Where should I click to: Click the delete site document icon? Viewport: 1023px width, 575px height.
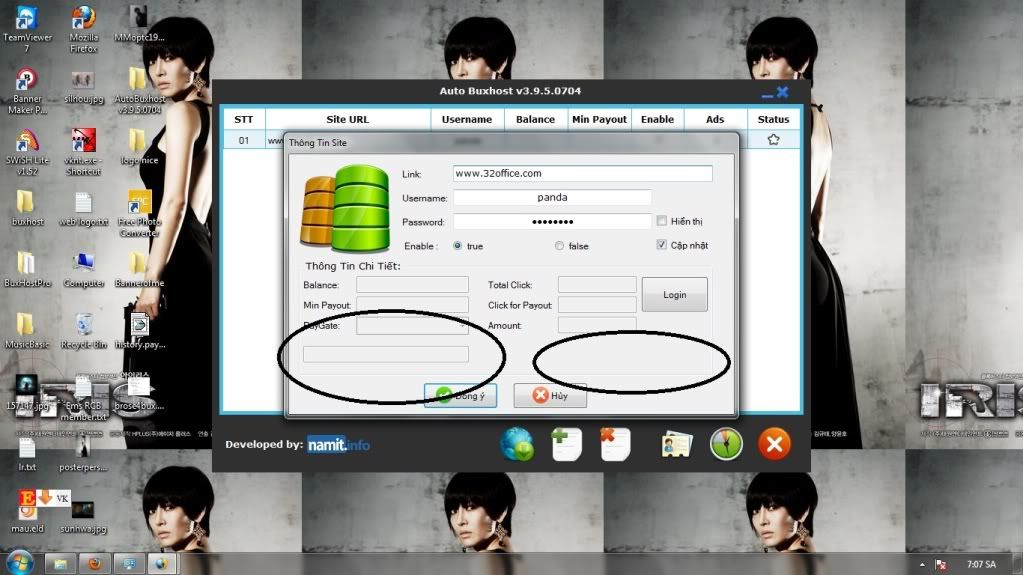tap(614, 444)
